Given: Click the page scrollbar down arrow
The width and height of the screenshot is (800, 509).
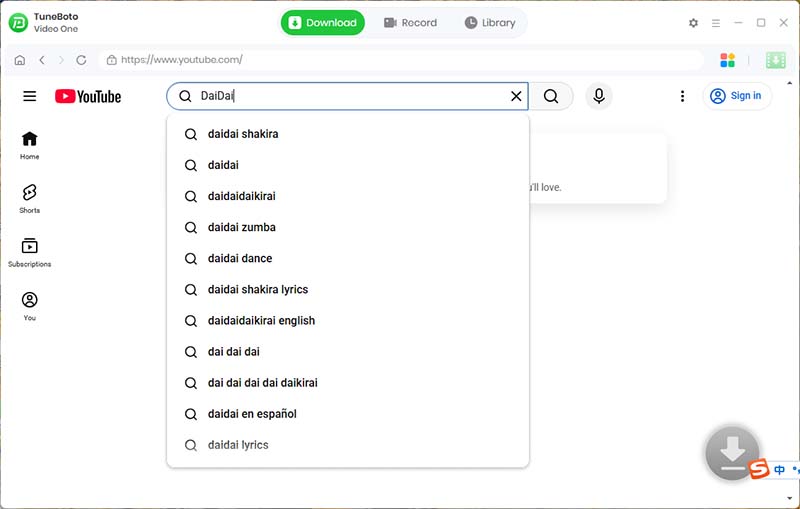Looking at the screenshot, I should click(790, 498).
